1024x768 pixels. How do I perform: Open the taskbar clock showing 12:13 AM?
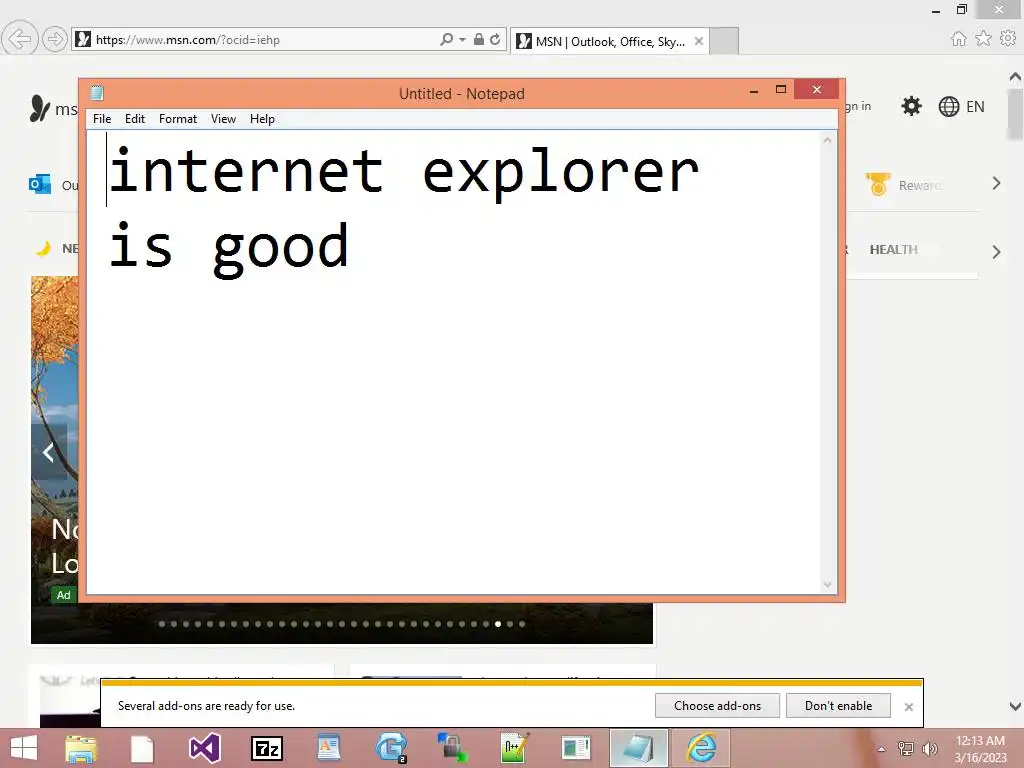(980, 749)
